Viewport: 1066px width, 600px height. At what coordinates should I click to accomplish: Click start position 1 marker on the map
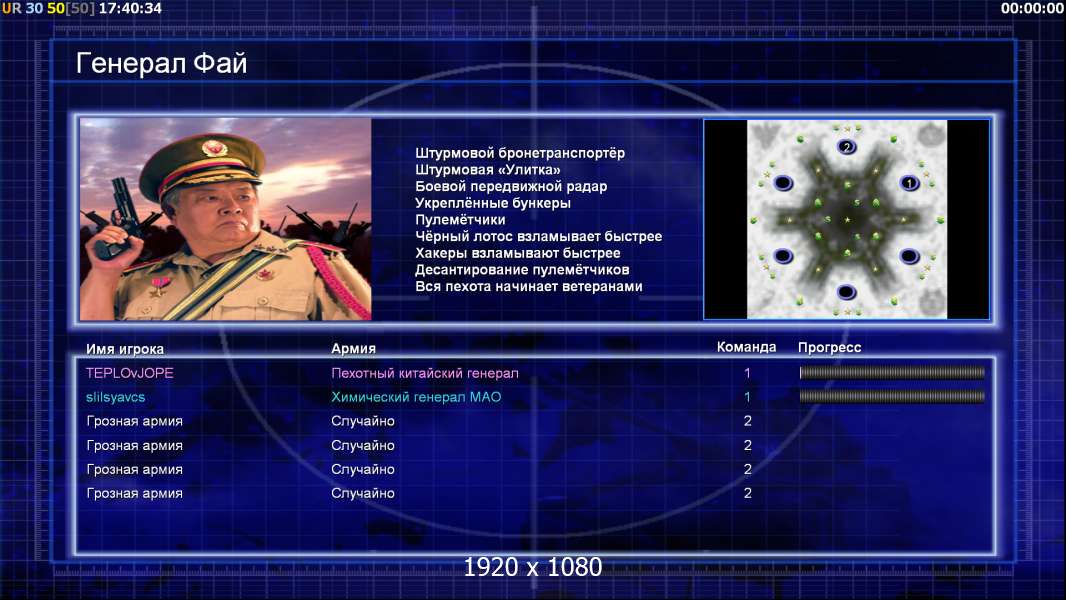(909, 183)
